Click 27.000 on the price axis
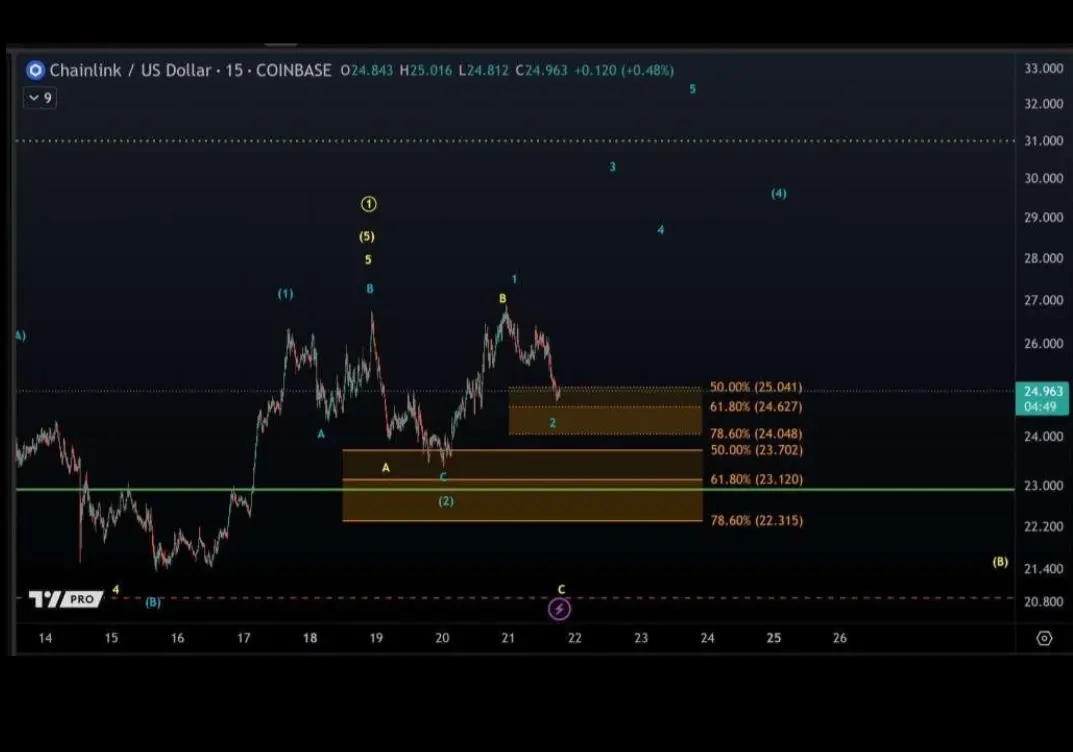Screen dimensions: 1073x752 pos(1044,300)
